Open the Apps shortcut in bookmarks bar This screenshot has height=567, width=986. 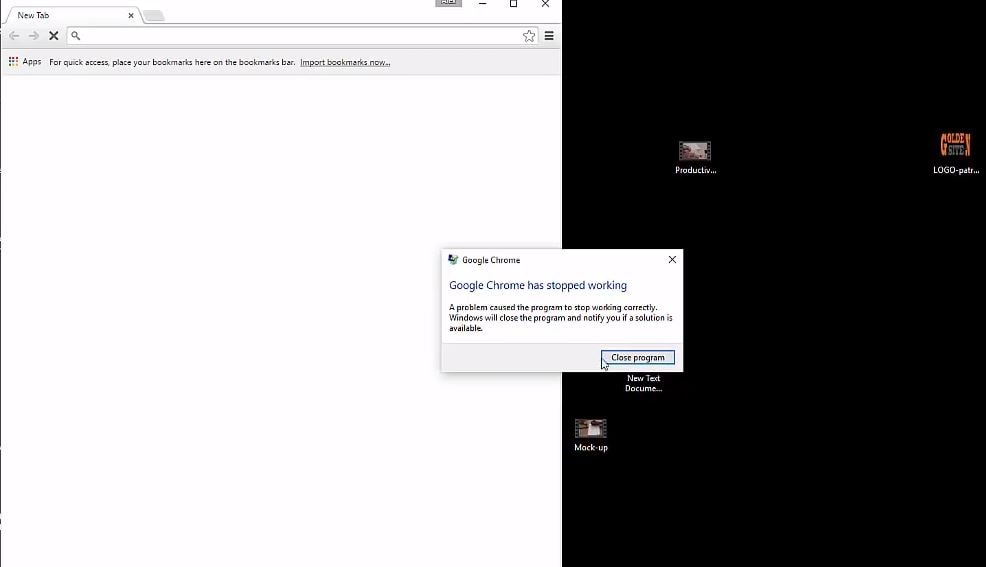(25, 62)
